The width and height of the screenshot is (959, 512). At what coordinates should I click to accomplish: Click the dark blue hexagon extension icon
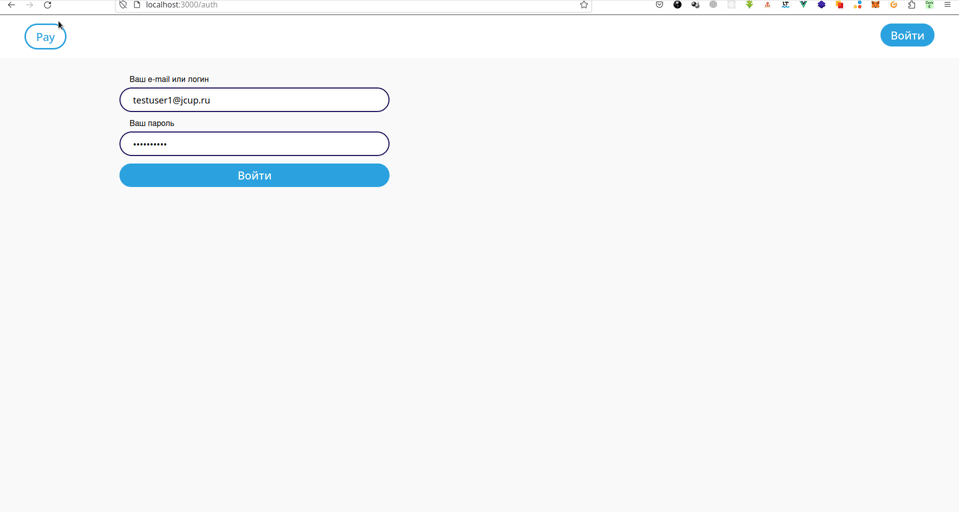click(821, 5)
